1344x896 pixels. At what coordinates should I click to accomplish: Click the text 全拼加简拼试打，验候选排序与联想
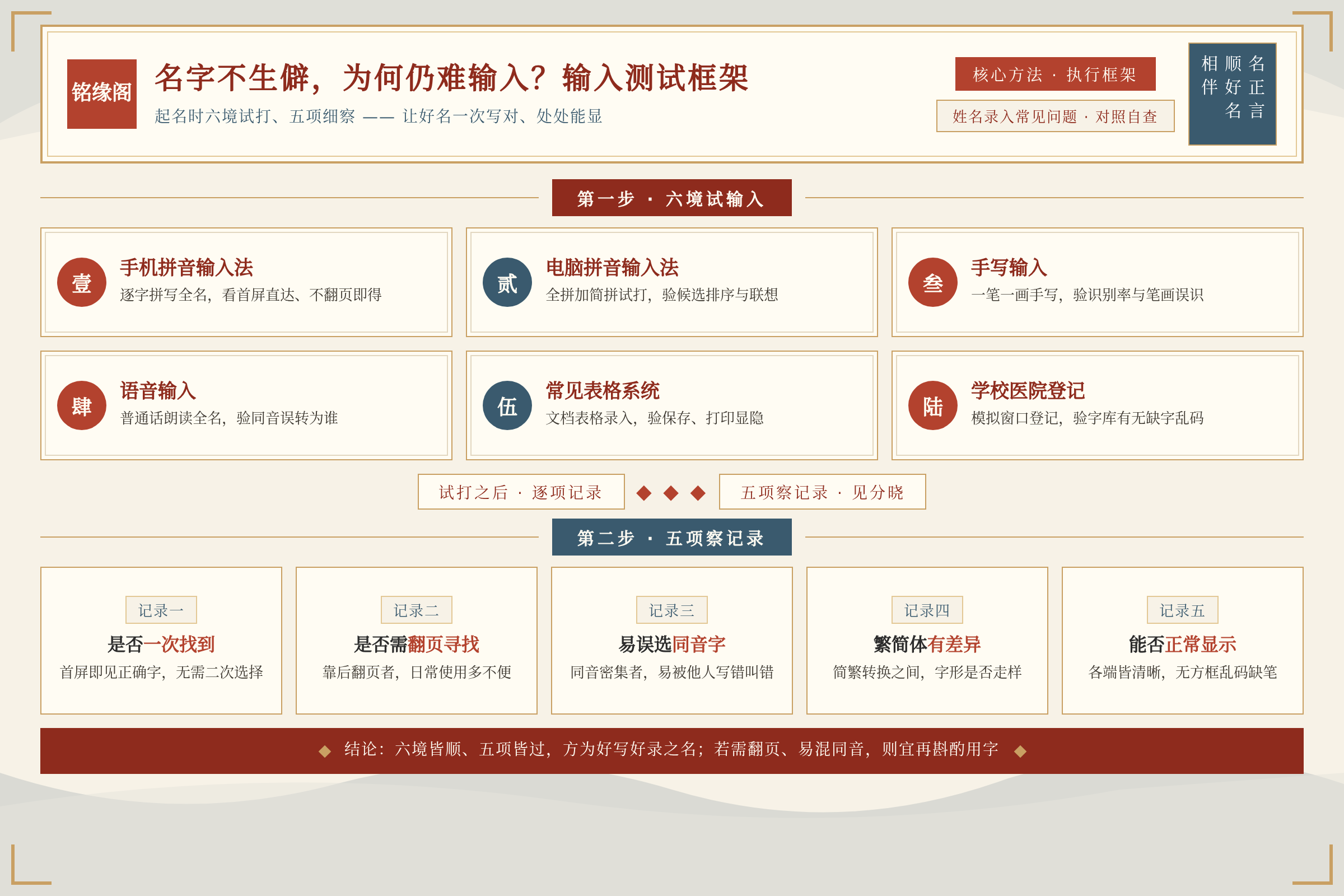click(662, 295)
